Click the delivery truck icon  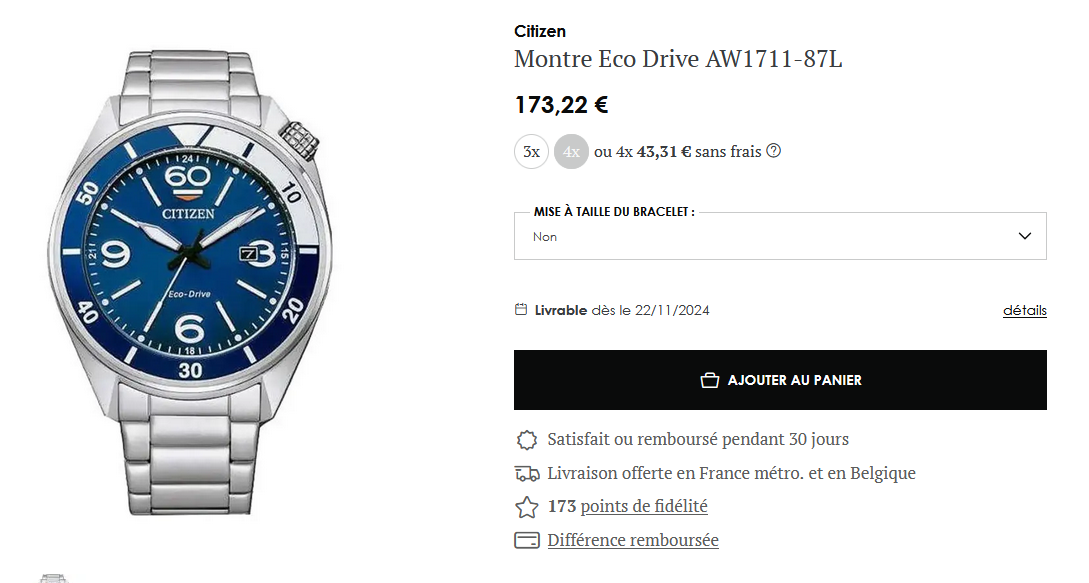[527, 474]
